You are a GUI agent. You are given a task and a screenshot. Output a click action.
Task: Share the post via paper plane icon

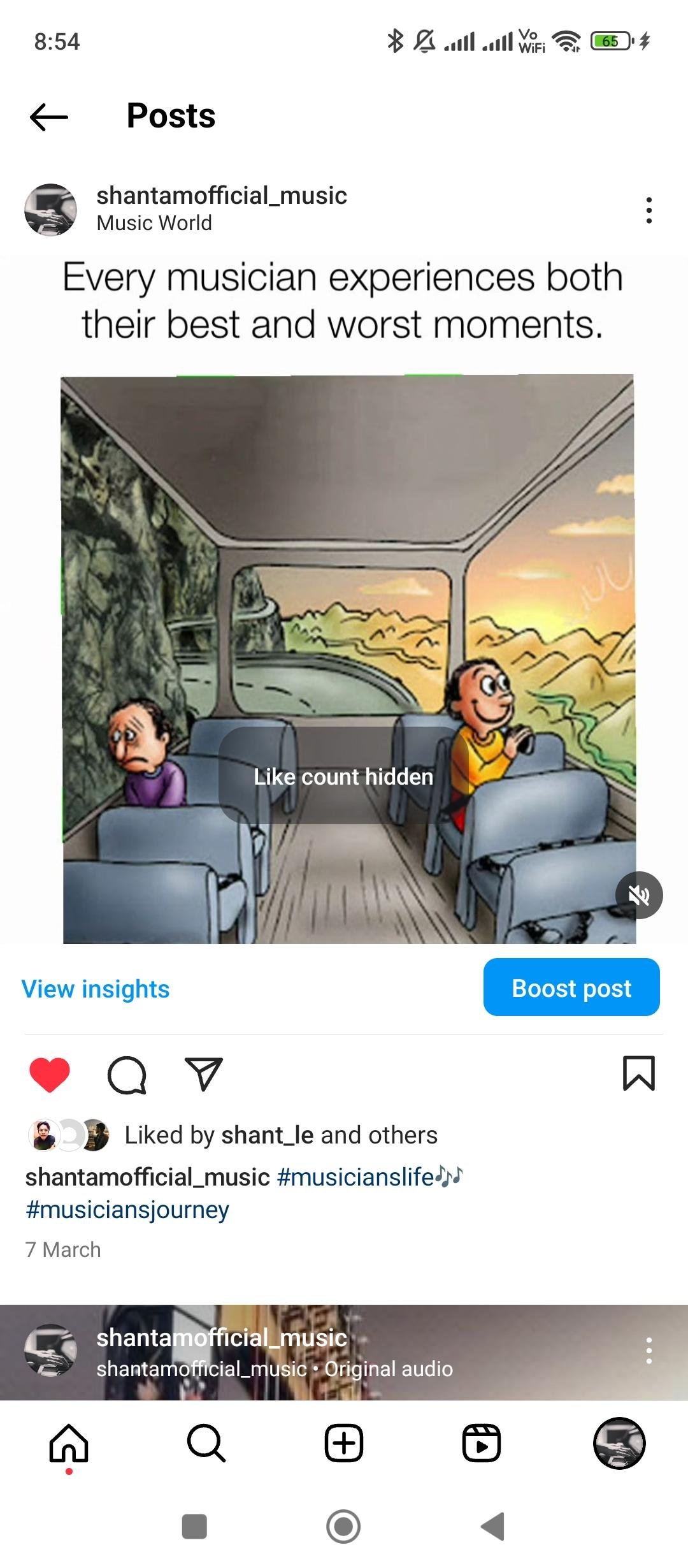point(203,1074)
